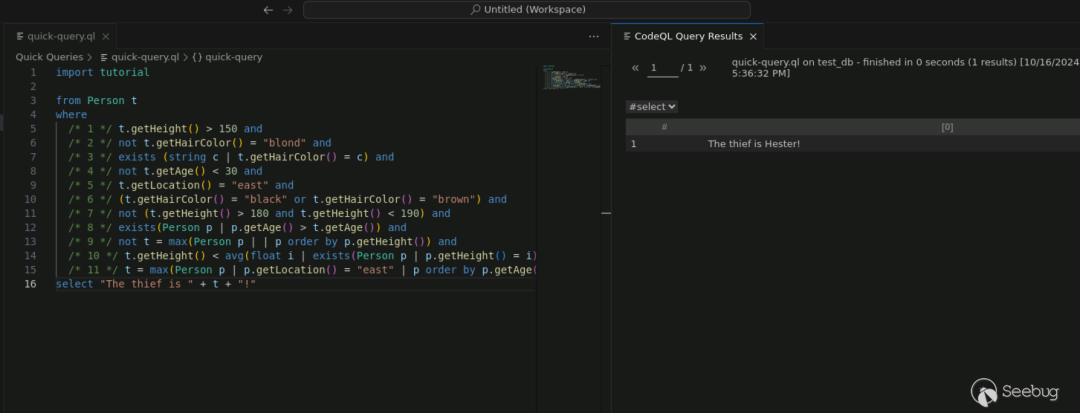Click the icon on CodeQL Query Results tab
Screen dimensions: 1080x413
pyautogui.click(x=627, y=36)
